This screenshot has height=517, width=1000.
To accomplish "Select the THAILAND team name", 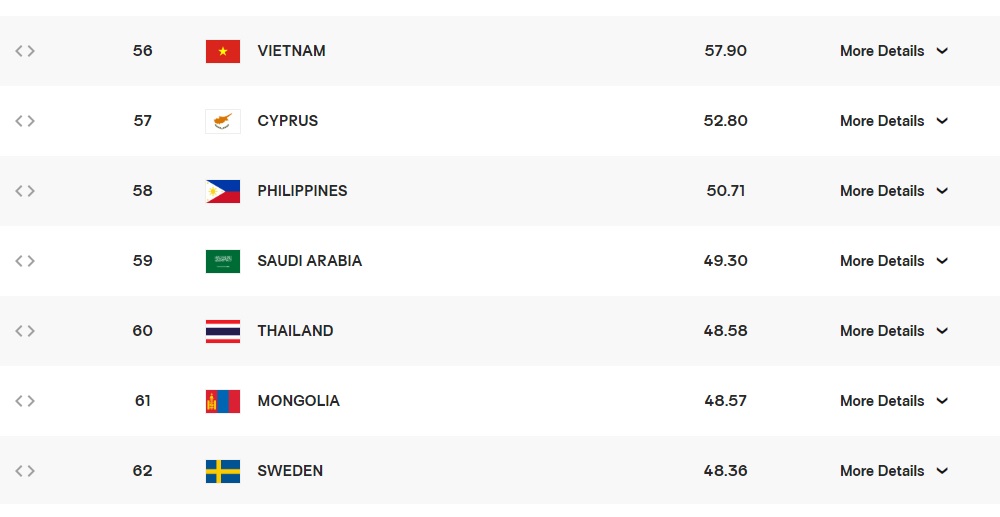I will pyautogui.click(x=295, y=331).
